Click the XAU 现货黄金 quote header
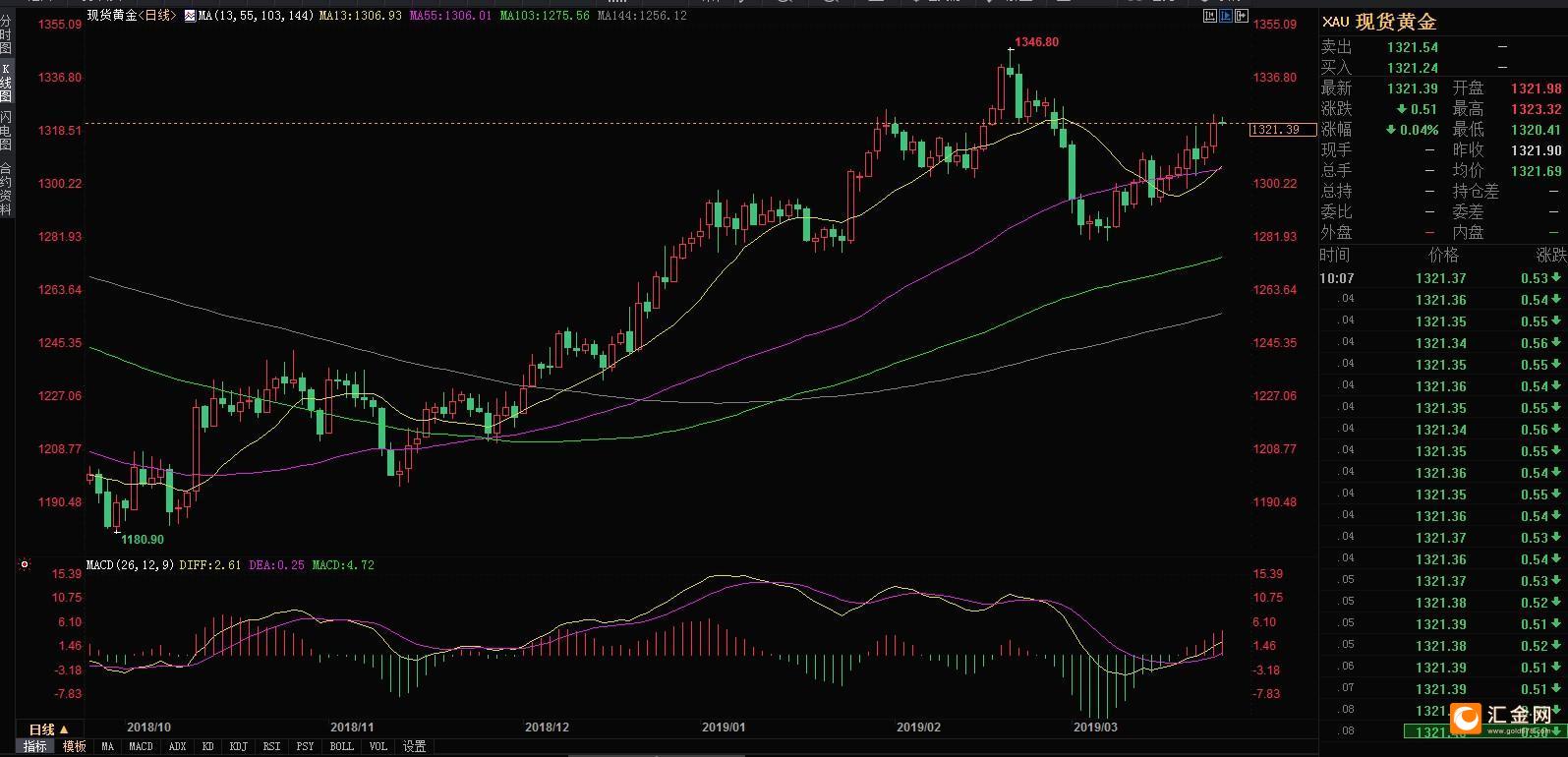The height and width of the screenshot is (757, 1568). click(1380, 22)
